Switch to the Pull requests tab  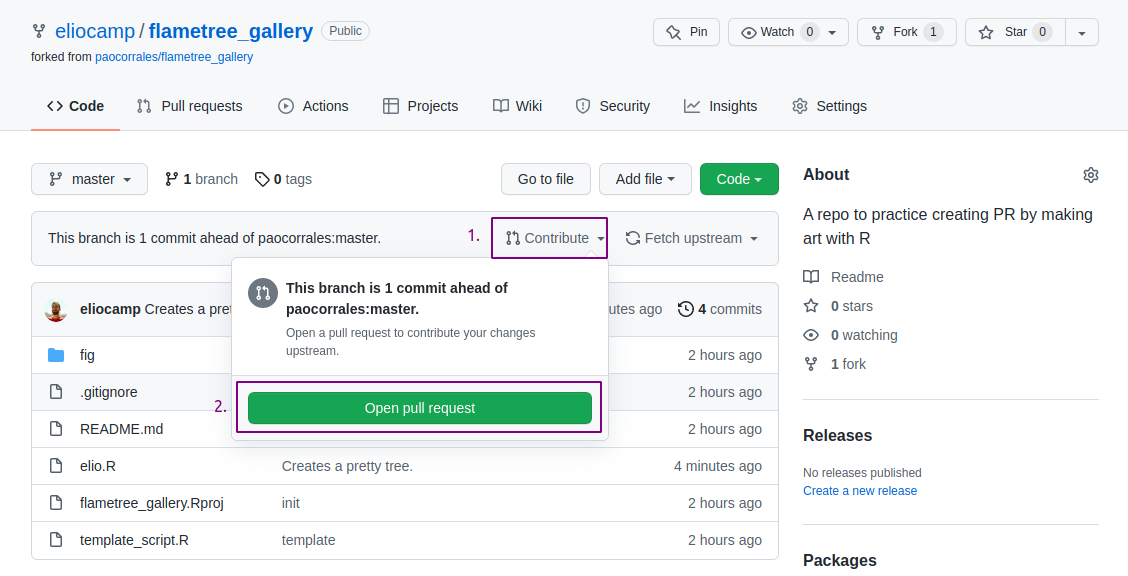tap(189, 105)
